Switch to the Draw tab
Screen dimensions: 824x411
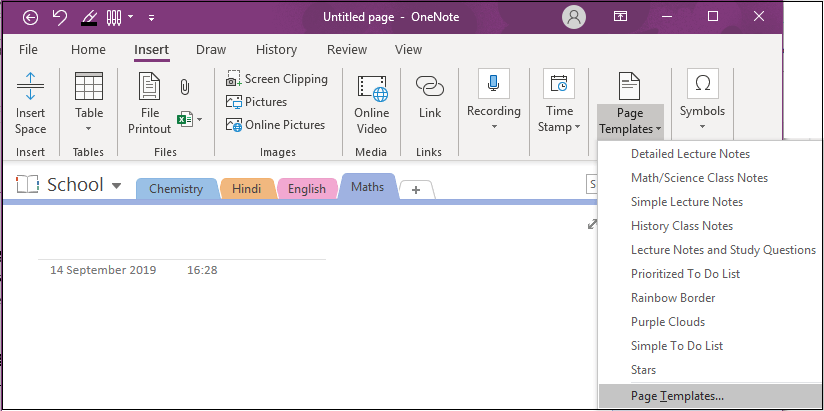[211, 49]
